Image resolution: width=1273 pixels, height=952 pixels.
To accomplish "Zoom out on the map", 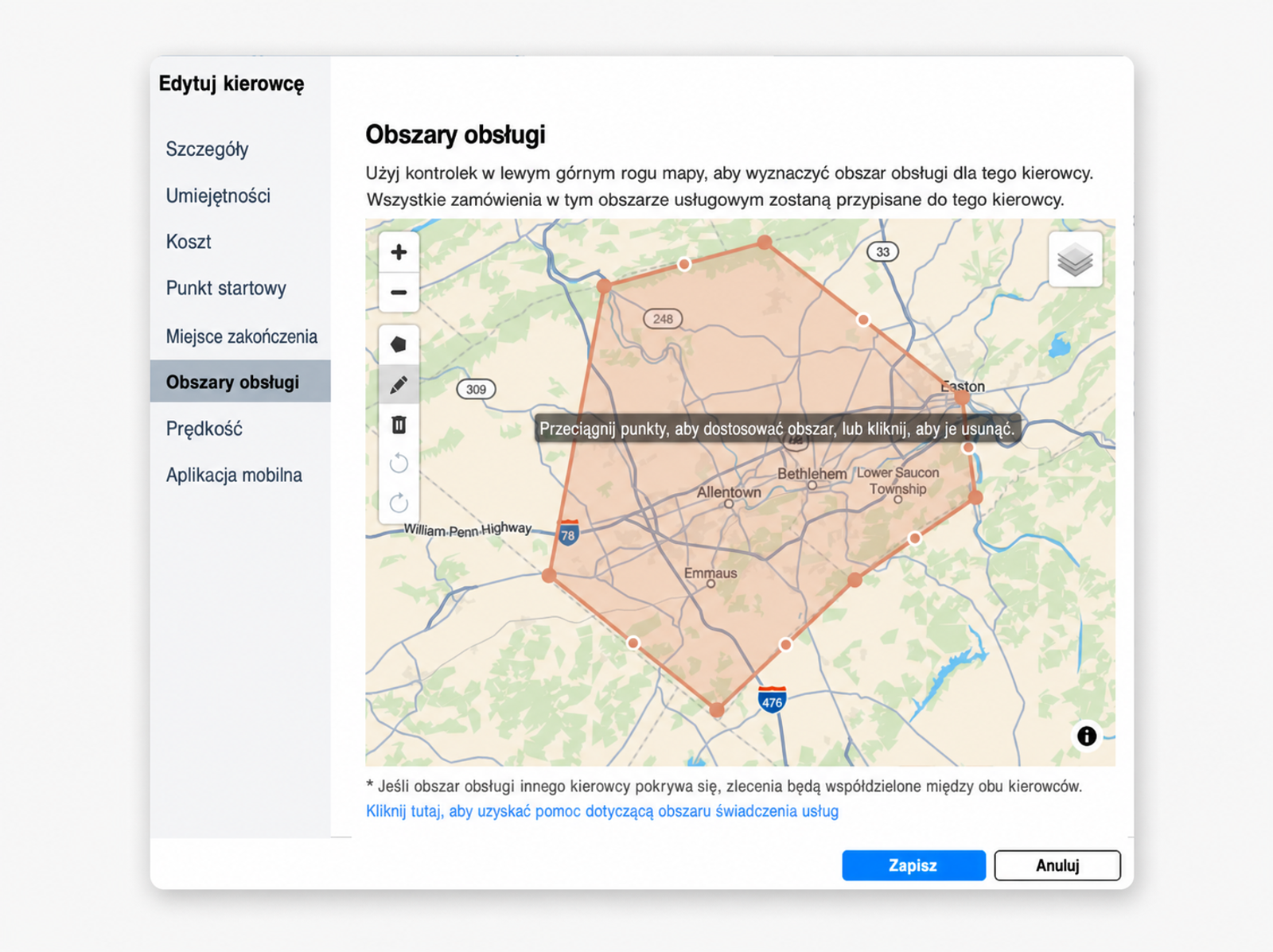I will coord(399,292).
